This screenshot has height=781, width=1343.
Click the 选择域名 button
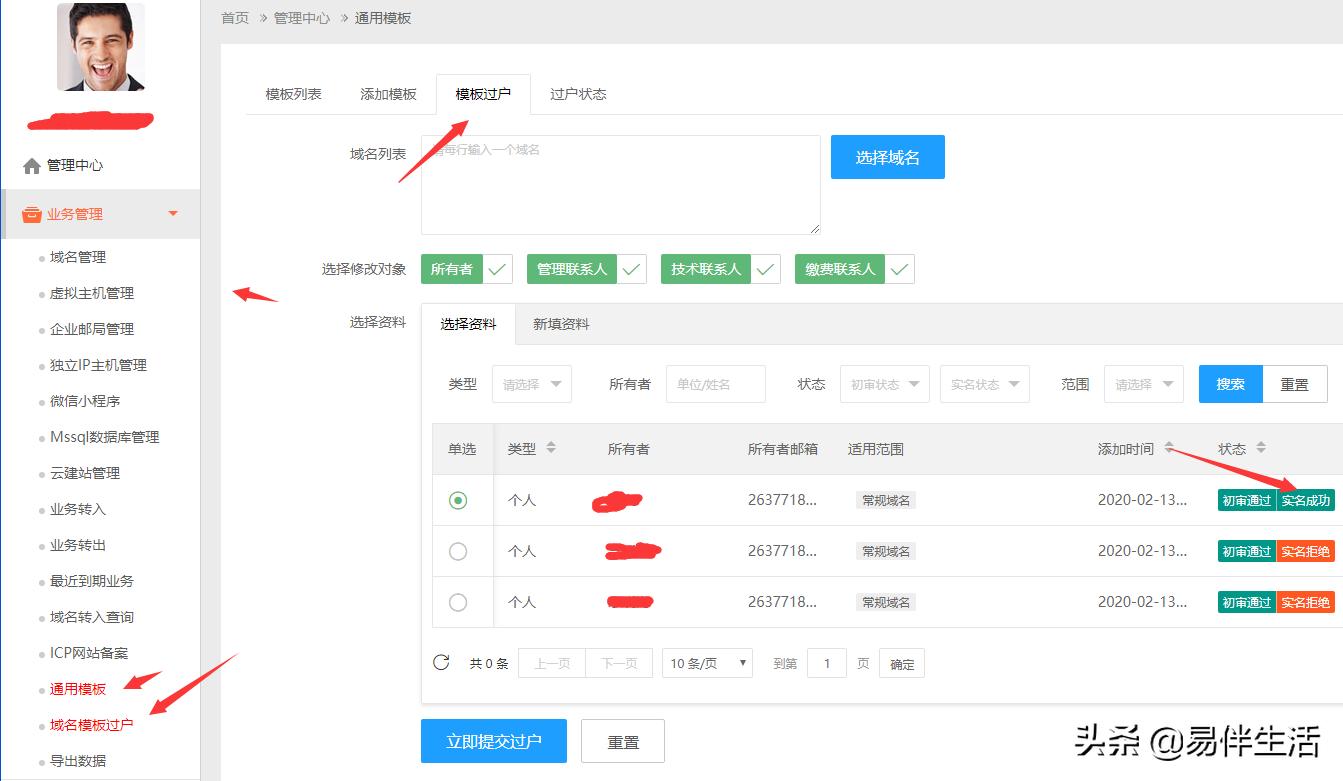click(x=887, y=156)
